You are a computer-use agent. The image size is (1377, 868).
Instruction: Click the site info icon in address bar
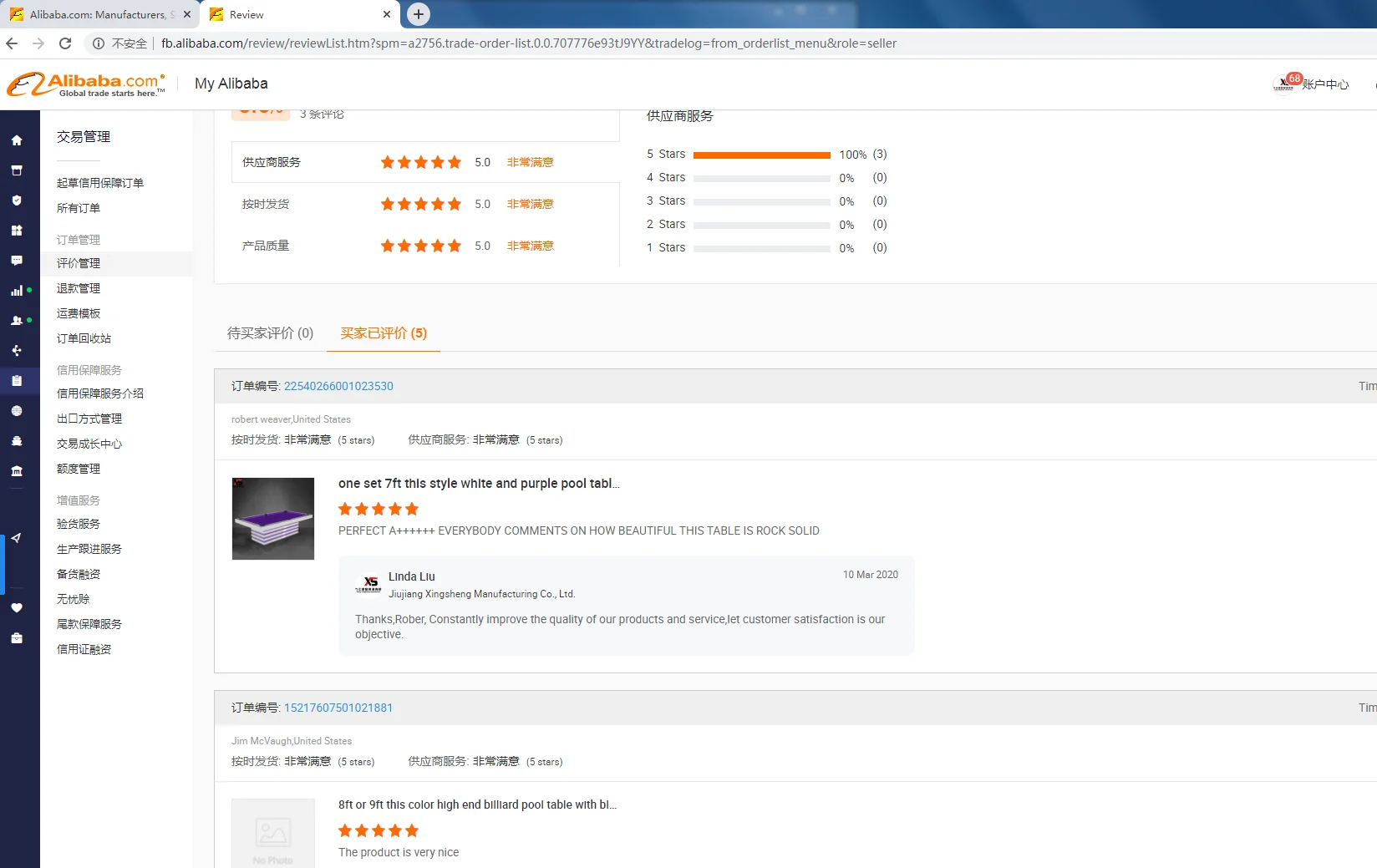(x=99, y=43)
